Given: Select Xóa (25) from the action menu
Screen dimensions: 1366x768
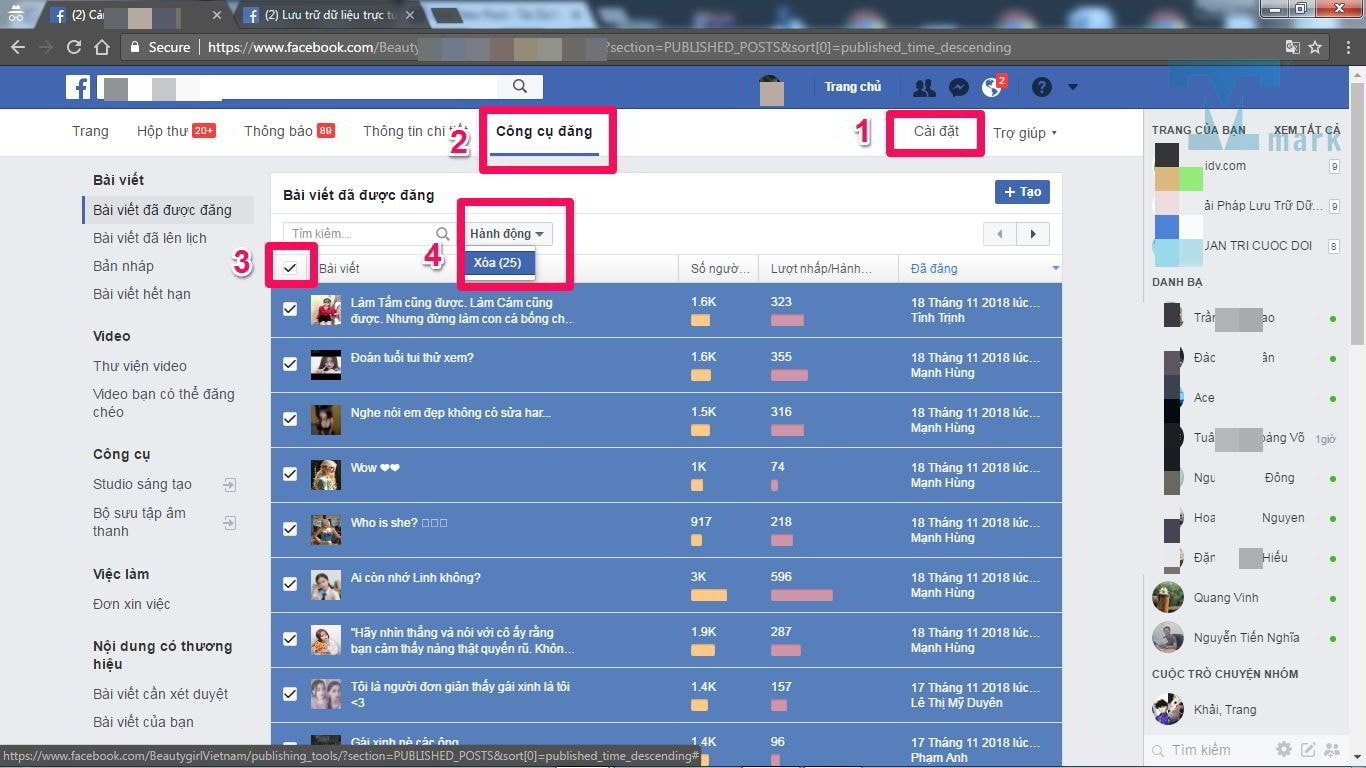Looking at the screenshot, I should pos(498,263).
